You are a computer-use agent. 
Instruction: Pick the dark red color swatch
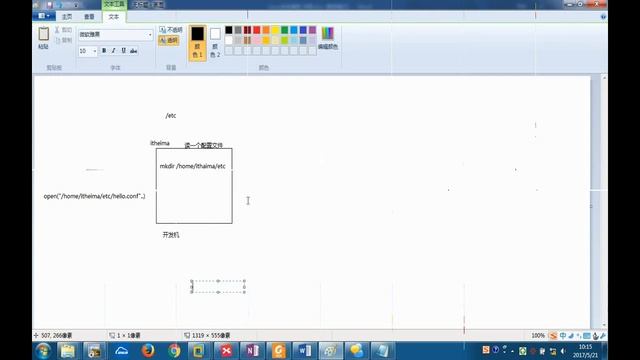[x=247, y=30]
